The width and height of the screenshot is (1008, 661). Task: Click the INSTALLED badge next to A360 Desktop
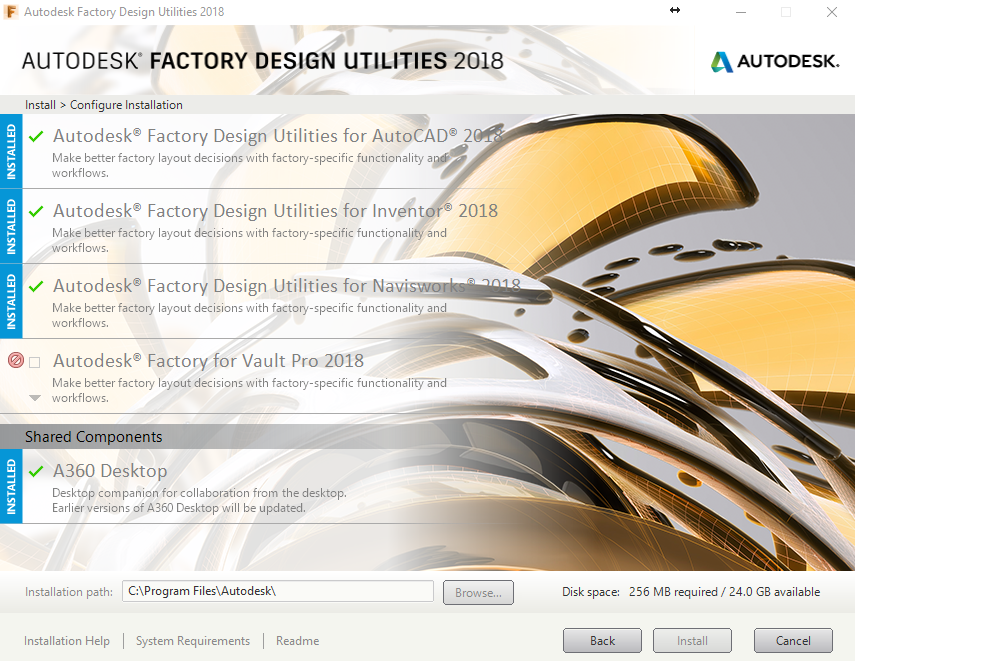[x=11, y=487]
